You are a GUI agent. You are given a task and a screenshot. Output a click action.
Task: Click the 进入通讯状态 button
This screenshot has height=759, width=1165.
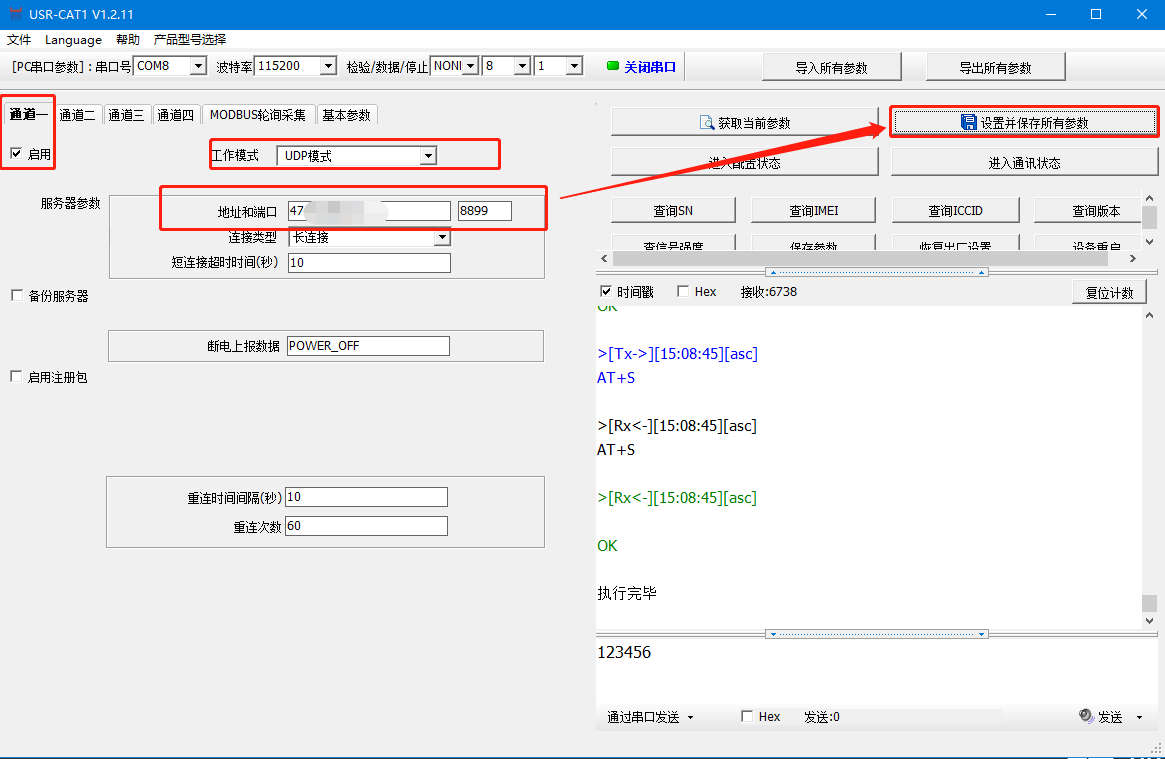[x=1025, y=163]
